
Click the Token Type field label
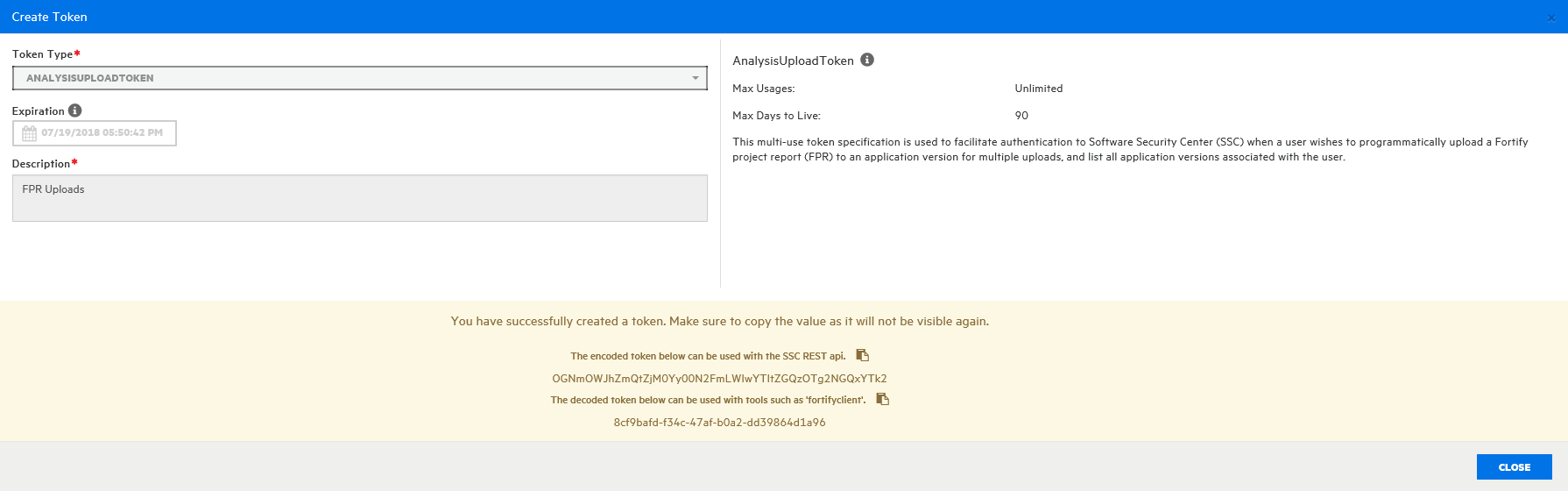pyautogui.click(x=42, y=54)
